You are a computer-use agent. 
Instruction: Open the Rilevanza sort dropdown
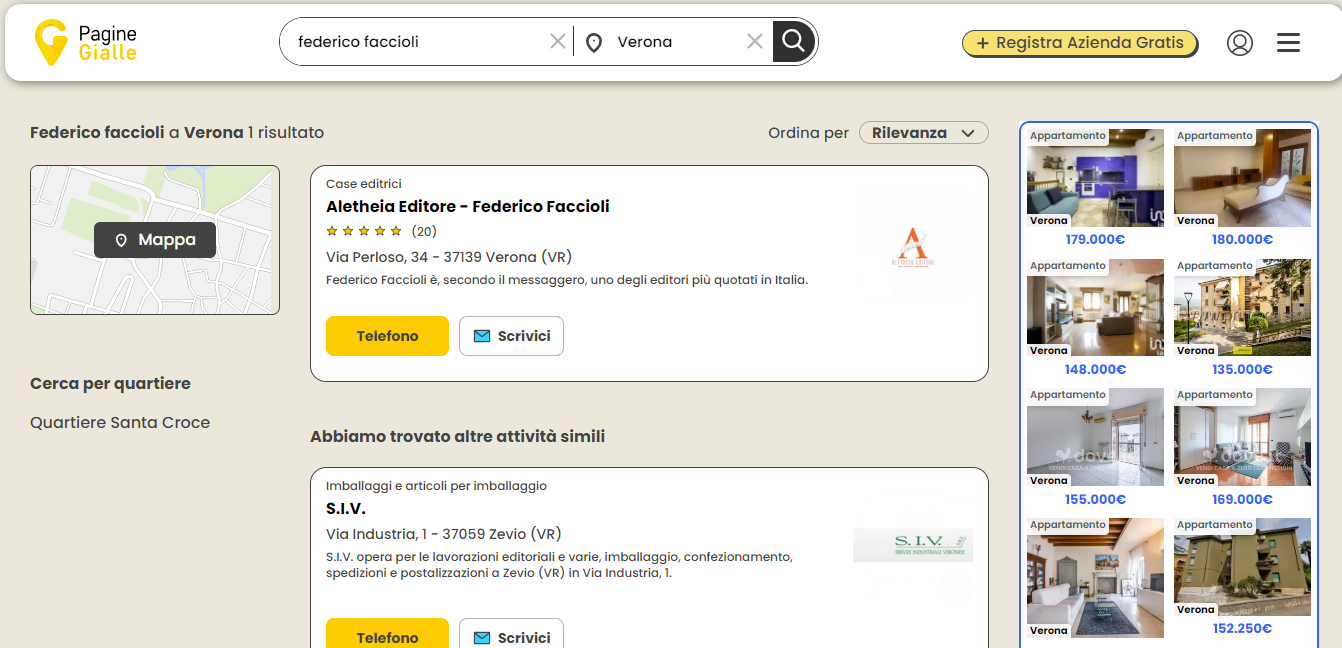(924, 132)
